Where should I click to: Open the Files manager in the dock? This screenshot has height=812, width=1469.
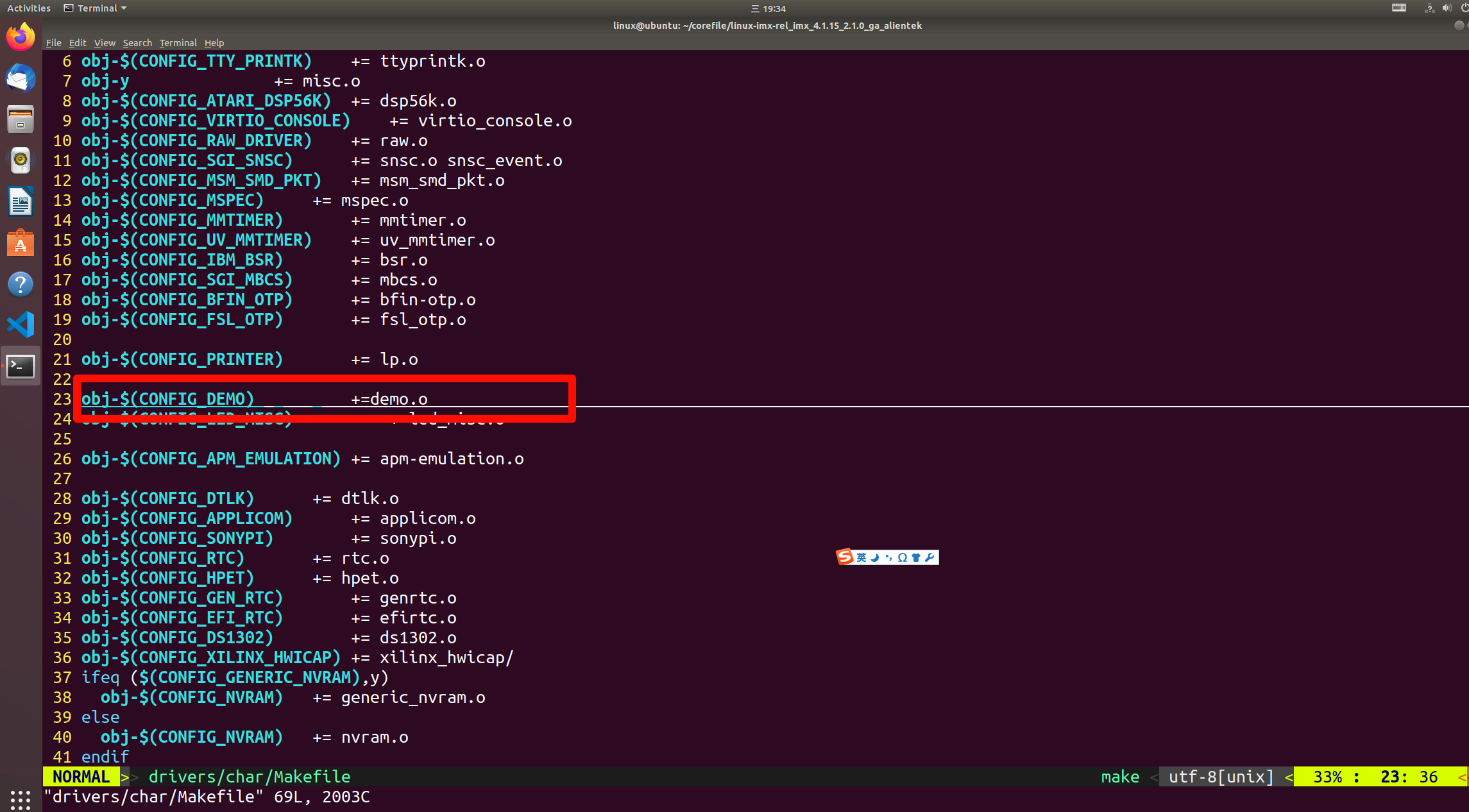(21, 119)
